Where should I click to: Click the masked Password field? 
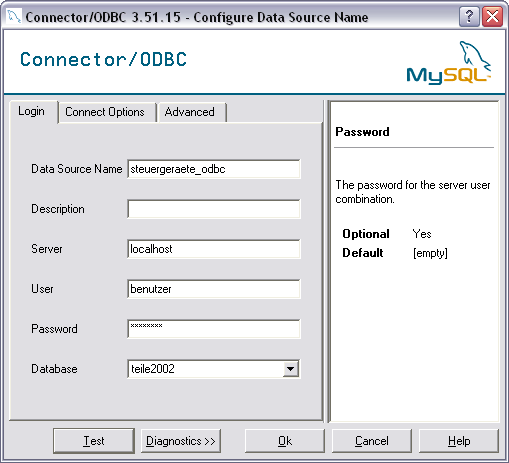click(214, 329)
